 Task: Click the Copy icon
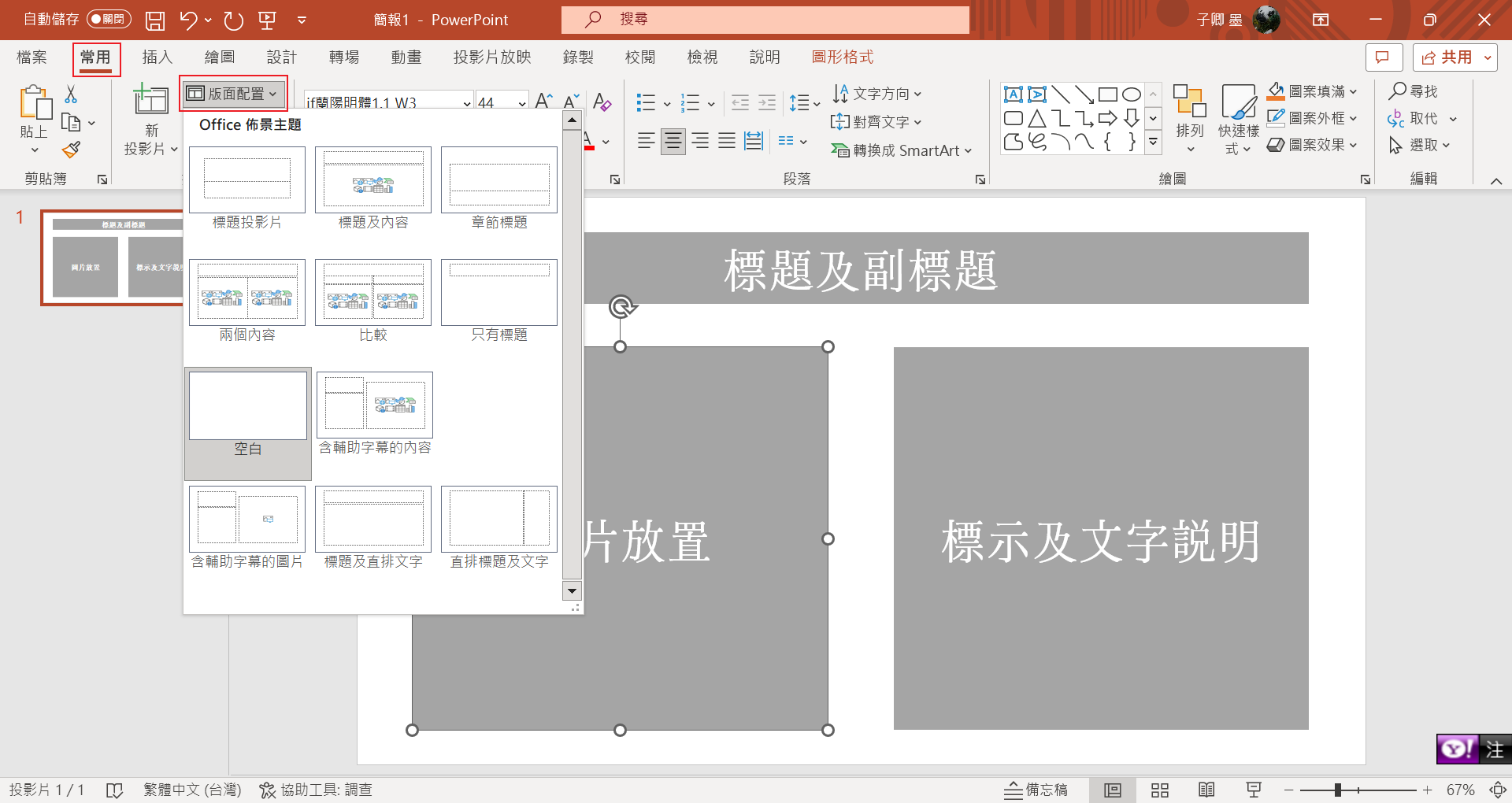(71, 123)
